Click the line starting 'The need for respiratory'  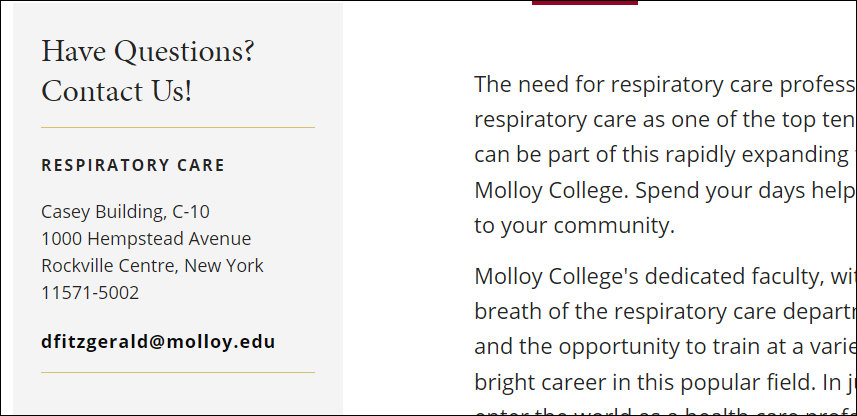664,85
